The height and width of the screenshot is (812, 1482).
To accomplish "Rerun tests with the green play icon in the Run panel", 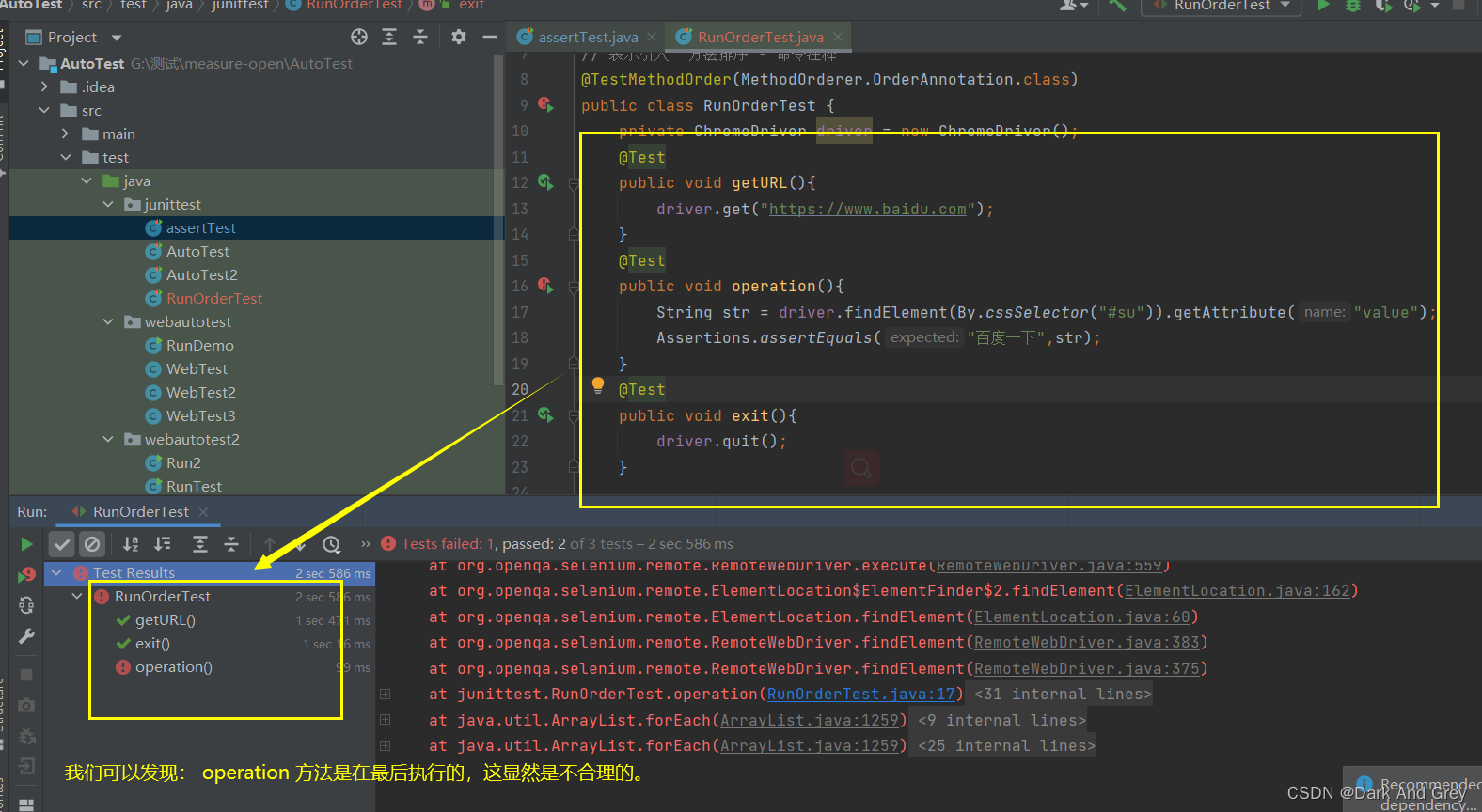I will pos(26,544).
